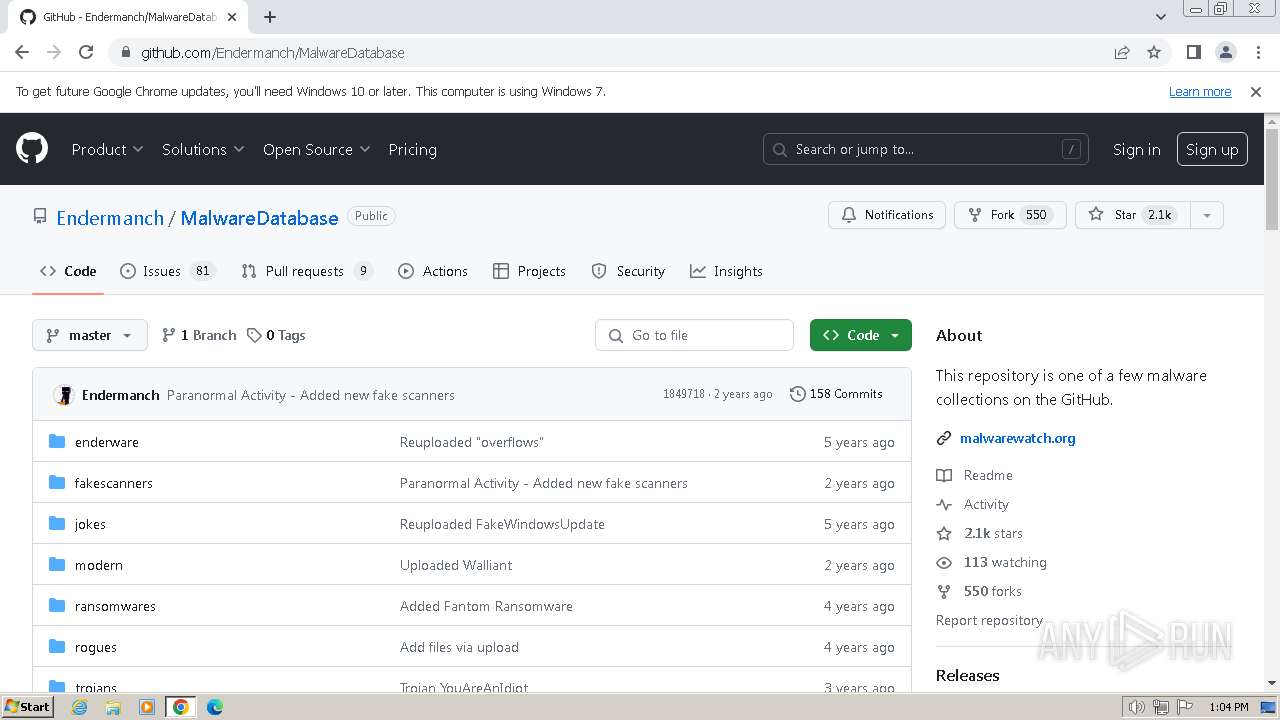The image size is (1280, 720).
Task: Click the Sign up button
Action: coord(1211,149)
